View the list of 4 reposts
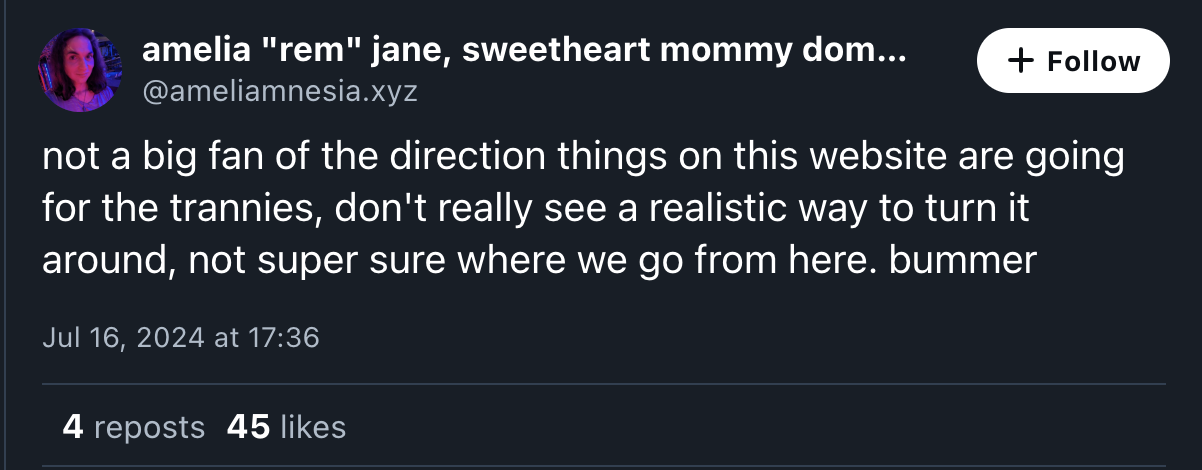1202x470 pixels. [133, 427]
